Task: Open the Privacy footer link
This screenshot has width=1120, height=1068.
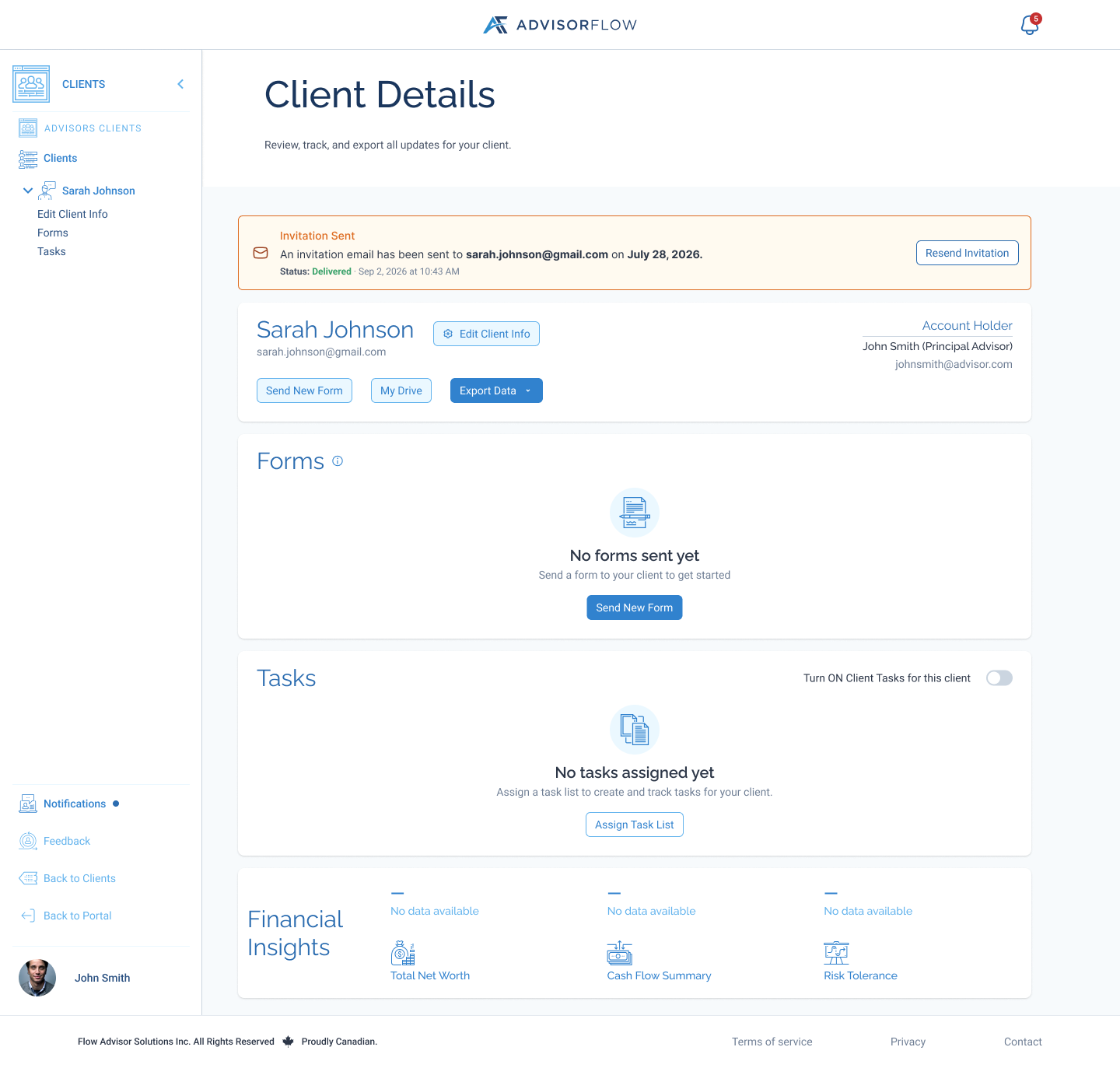Action: 908,1042
